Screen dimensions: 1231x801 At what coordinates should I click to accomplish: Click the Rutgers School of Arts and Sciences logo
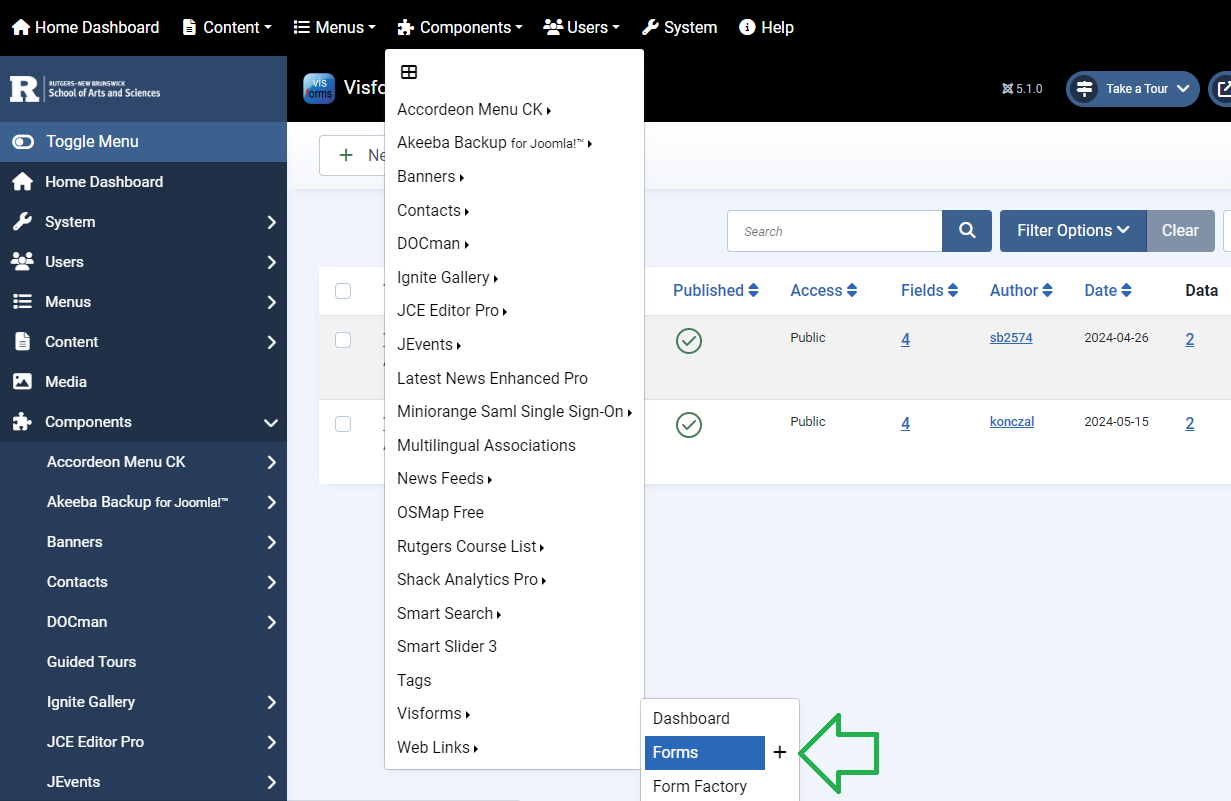(86, 88)
